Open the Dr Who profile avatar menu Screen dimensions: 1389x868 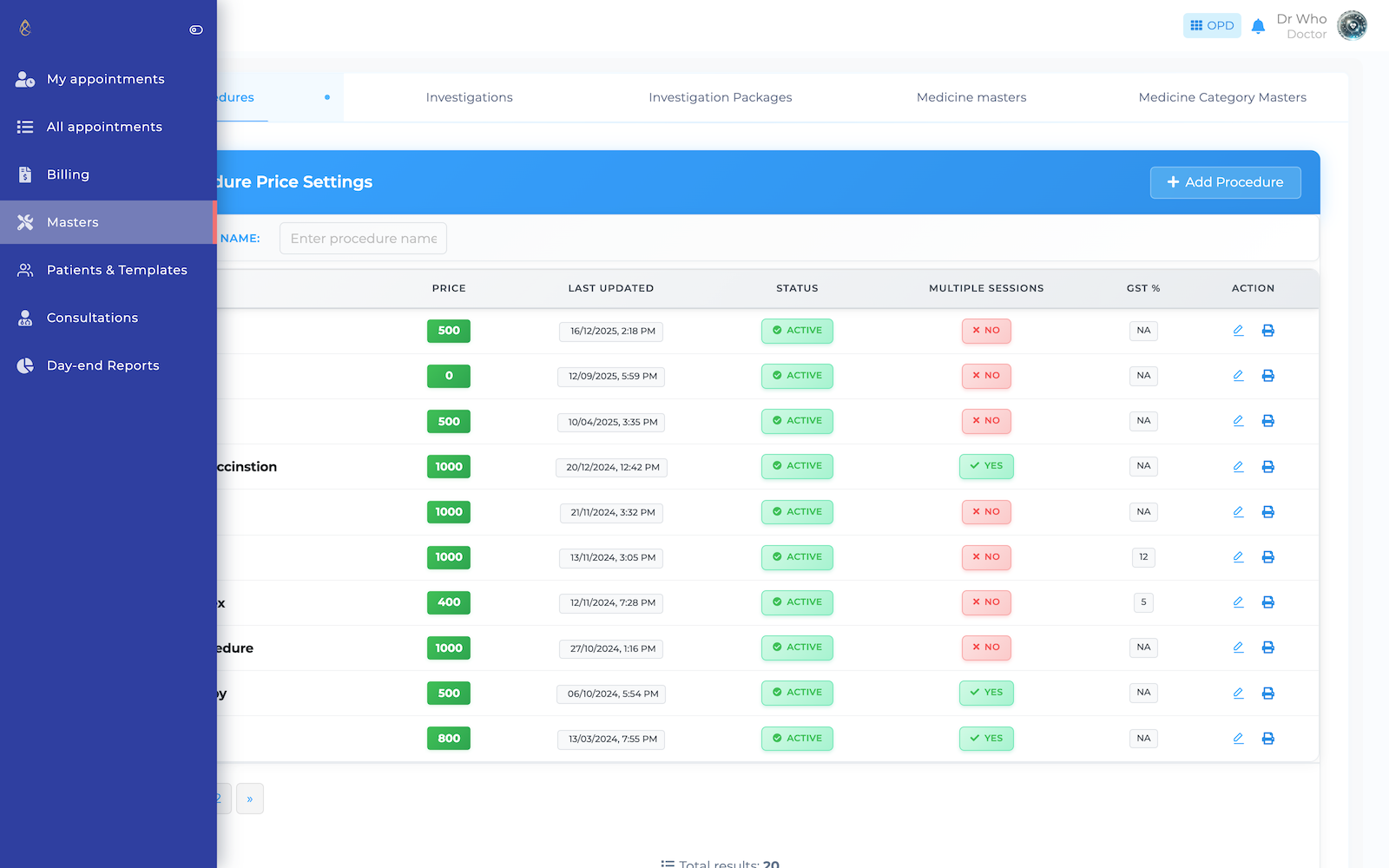click(1352, 25)
